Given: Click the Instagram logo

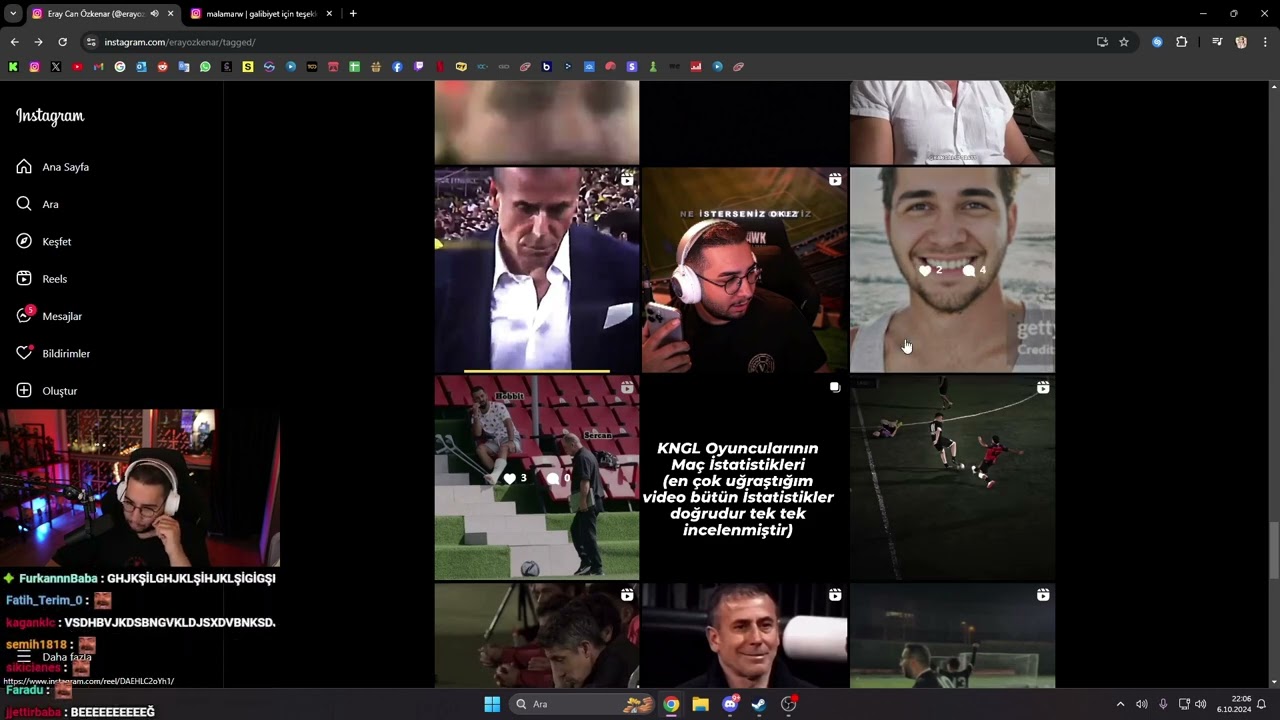Looking at the screenshot, I should 50,116.
